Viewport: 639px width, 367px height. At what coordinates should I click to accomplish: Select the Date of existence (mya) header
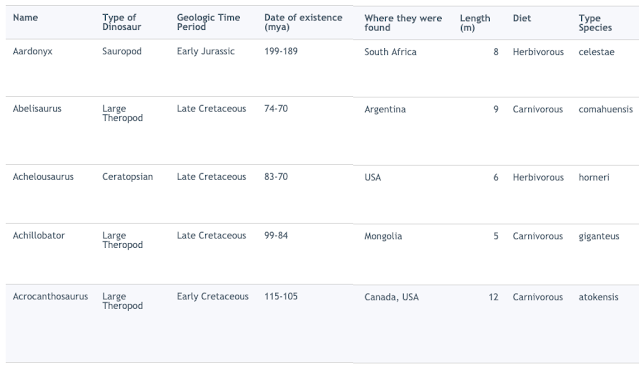point(303,22)
